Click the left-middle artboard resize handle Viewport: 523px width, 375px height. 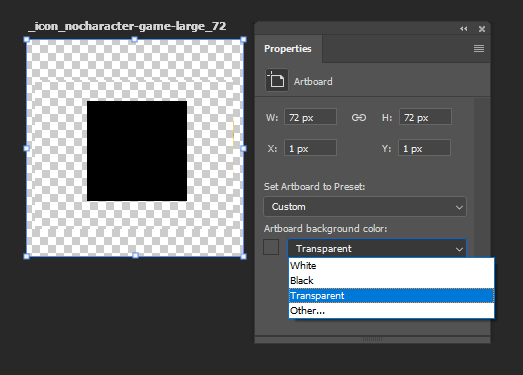(x=27, y=148)
